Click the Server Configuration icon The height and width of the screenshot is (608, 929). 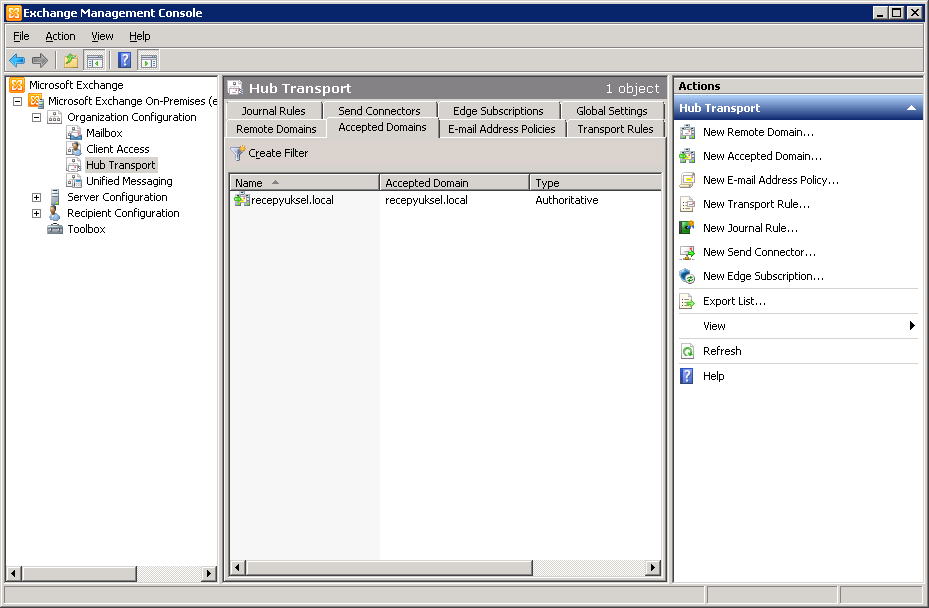(x=55, y=197)
